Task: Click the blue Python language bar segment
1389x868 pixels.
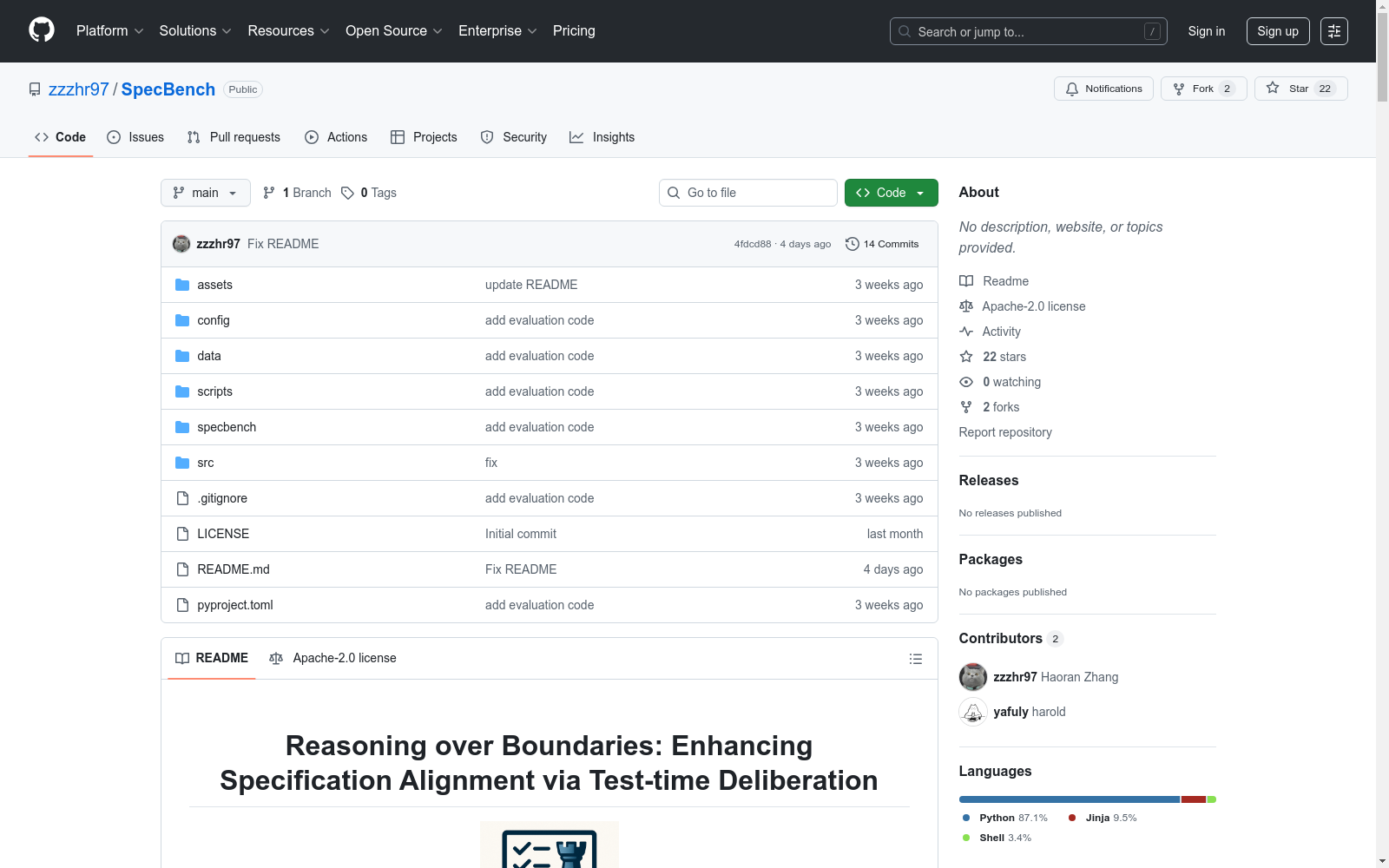Action: [x=1070, y=799]
